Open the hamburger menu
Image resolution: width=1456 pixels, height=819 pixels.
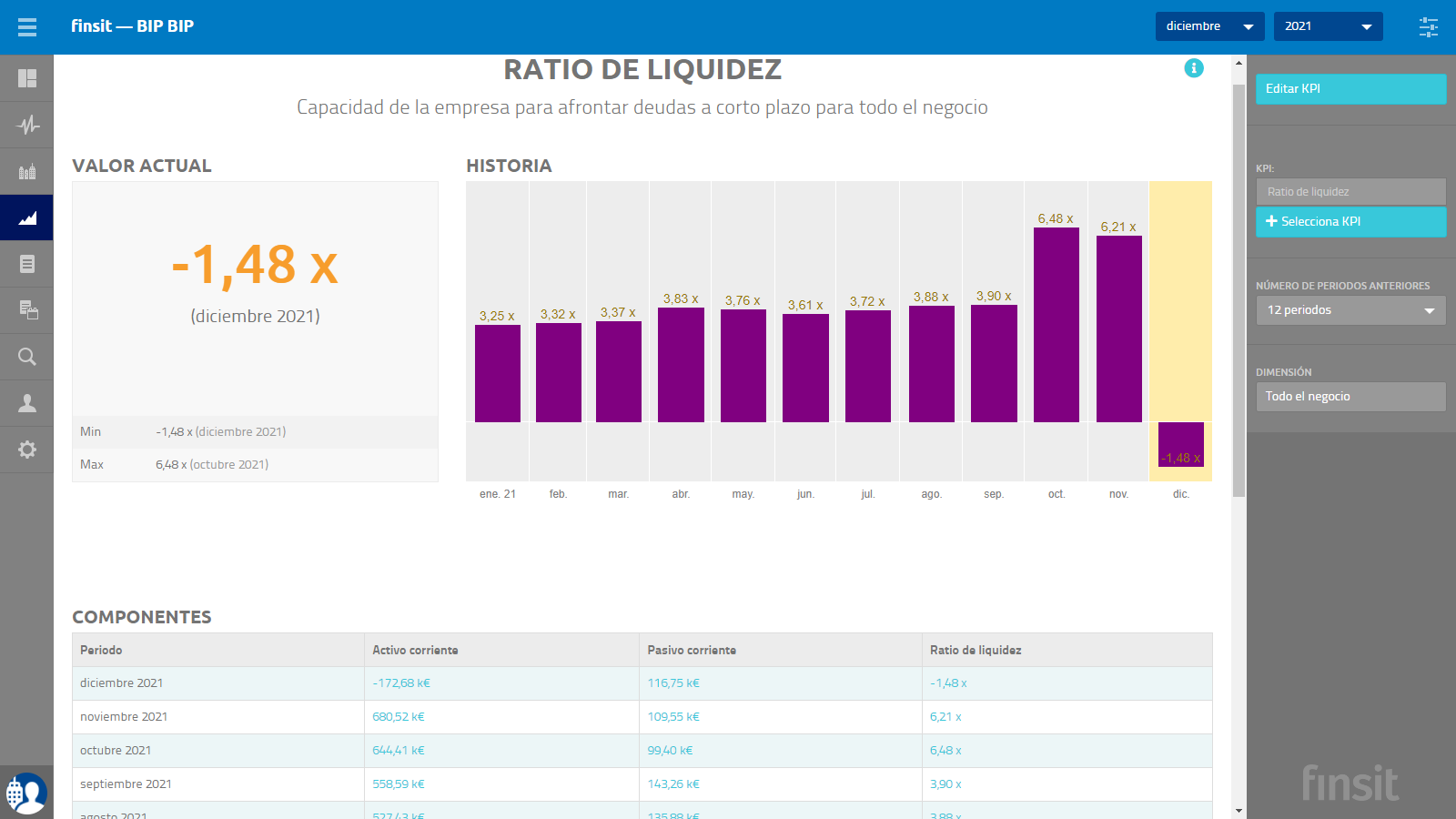pos(27,27)
